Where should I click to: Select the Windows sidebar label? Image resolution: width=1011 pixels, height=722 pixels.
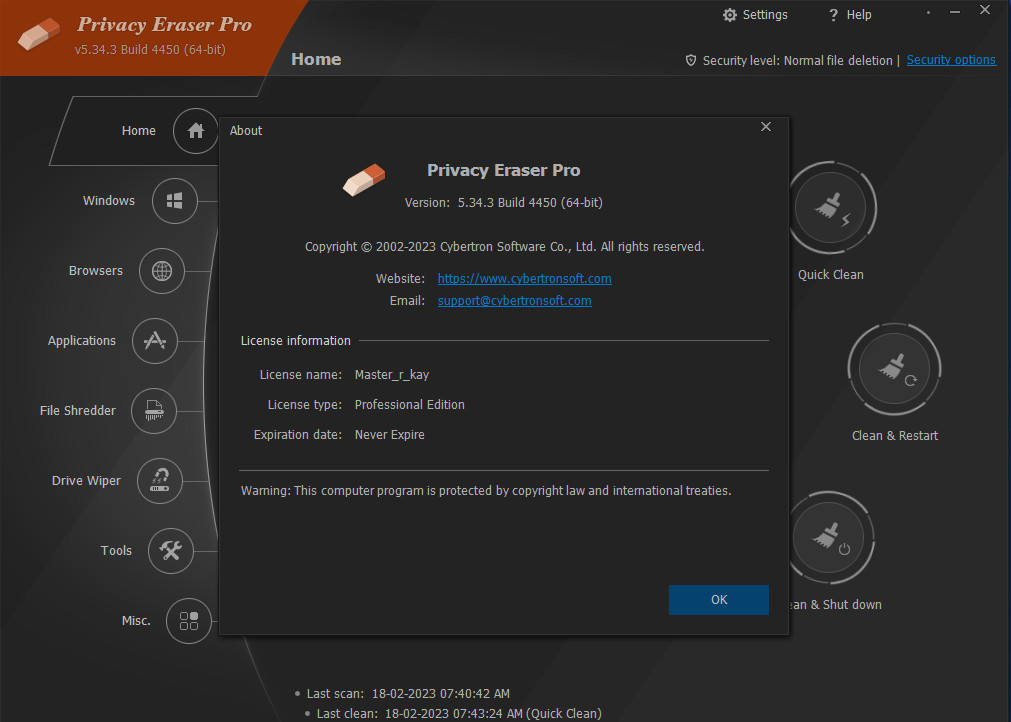tap(109, 201)
